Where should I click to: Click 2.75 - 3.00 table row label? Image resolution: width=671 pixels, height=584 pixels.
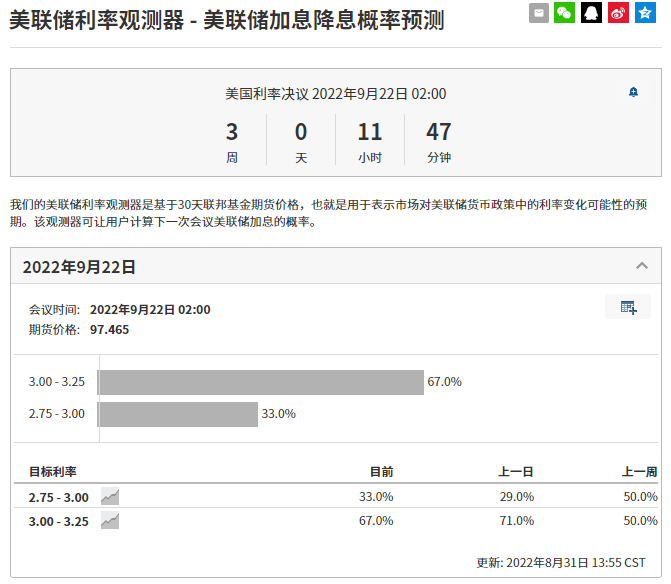[59, 498]
